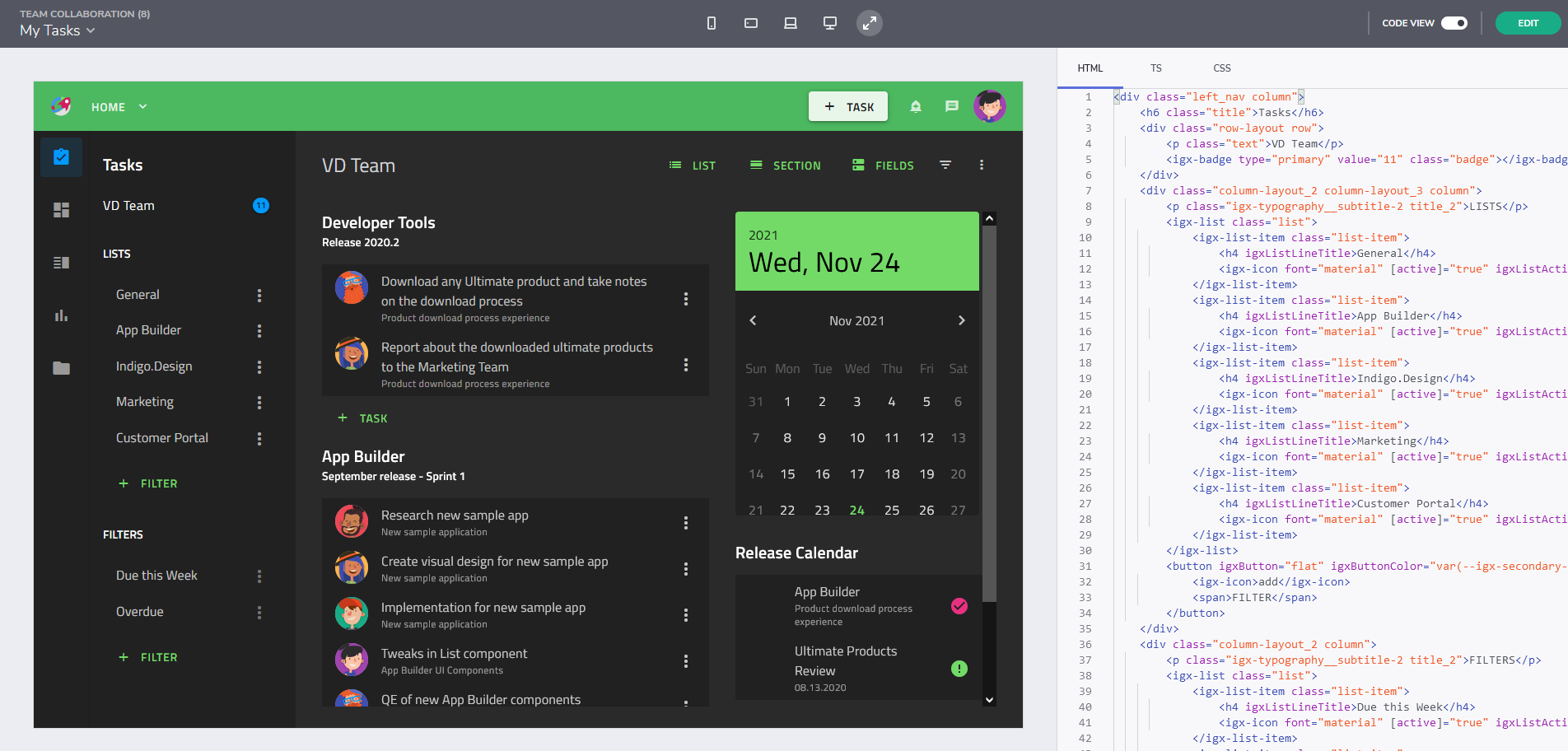The height and width of the screenshot is (751, 1568).
Task: Switch preview to desktop monitor view
Action: [x=829, y=23]
